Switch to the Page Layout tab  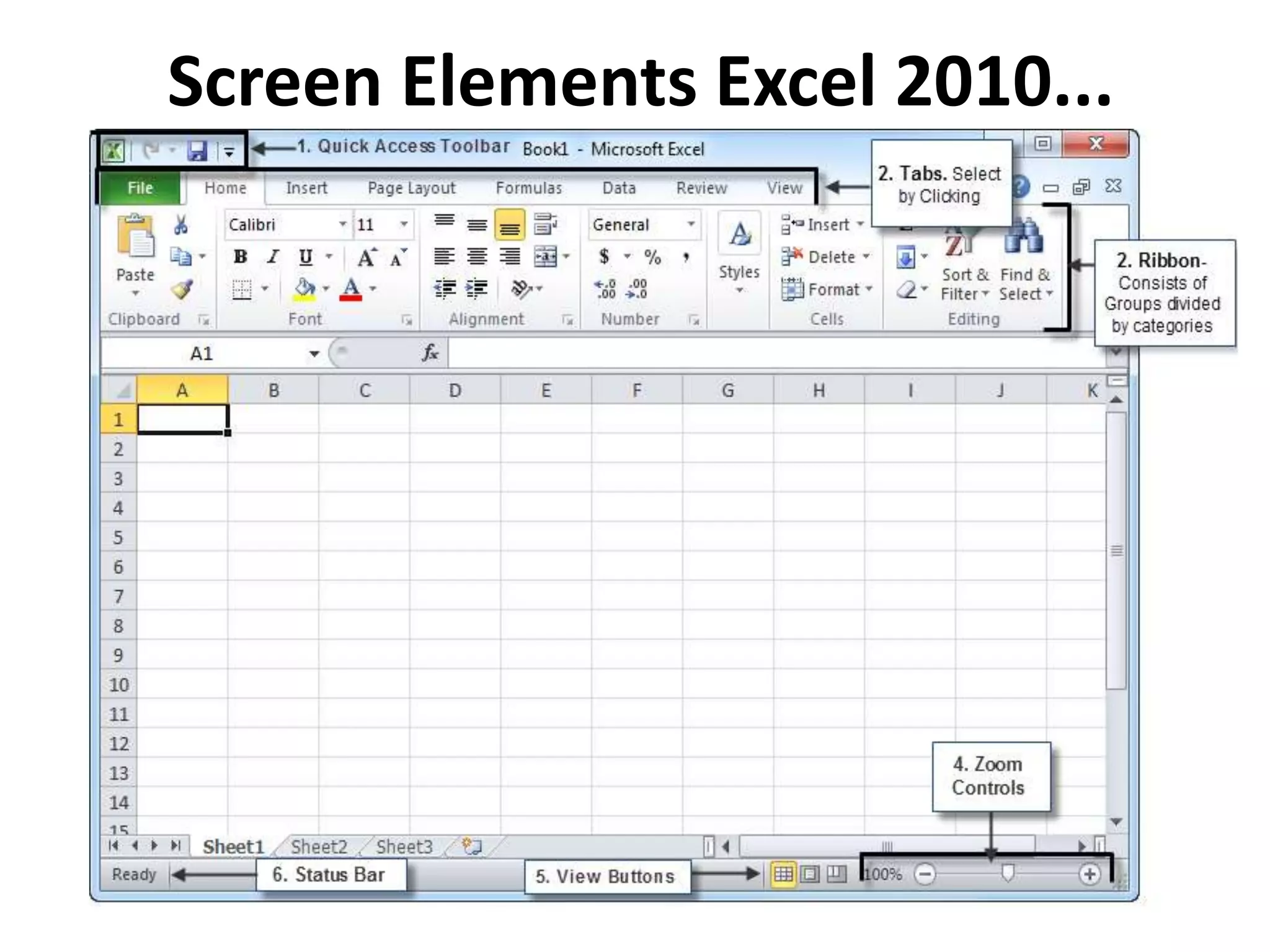click(411, 188)
